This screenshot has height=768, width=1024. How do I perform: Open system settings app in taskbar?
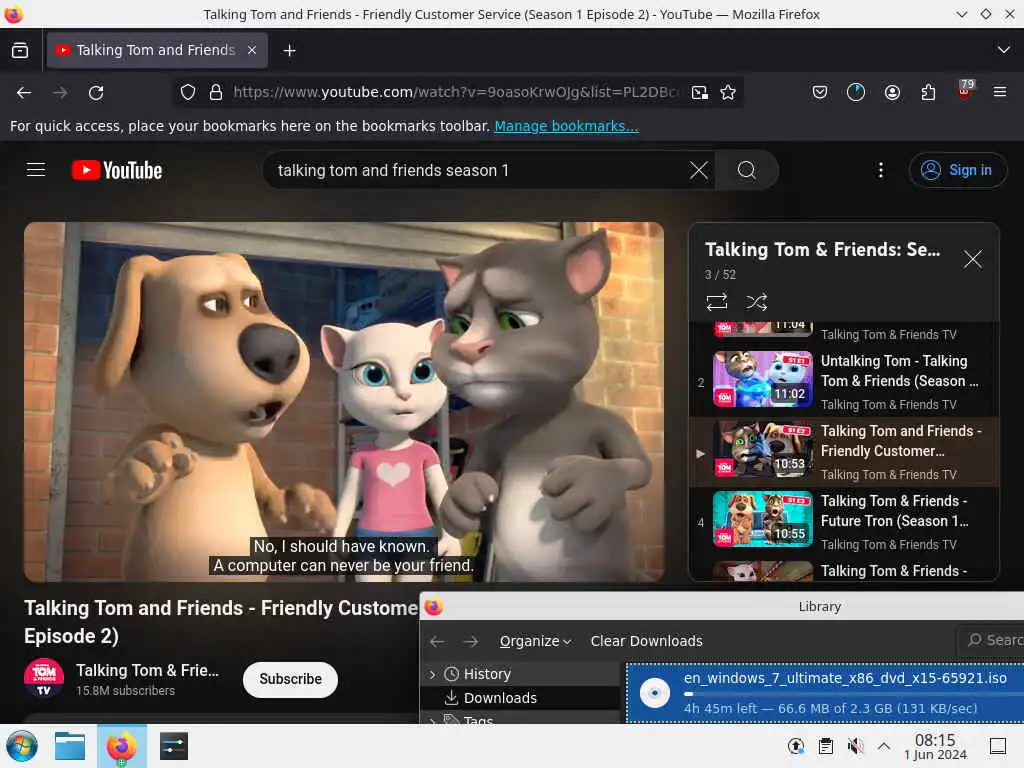pos(173,746)
